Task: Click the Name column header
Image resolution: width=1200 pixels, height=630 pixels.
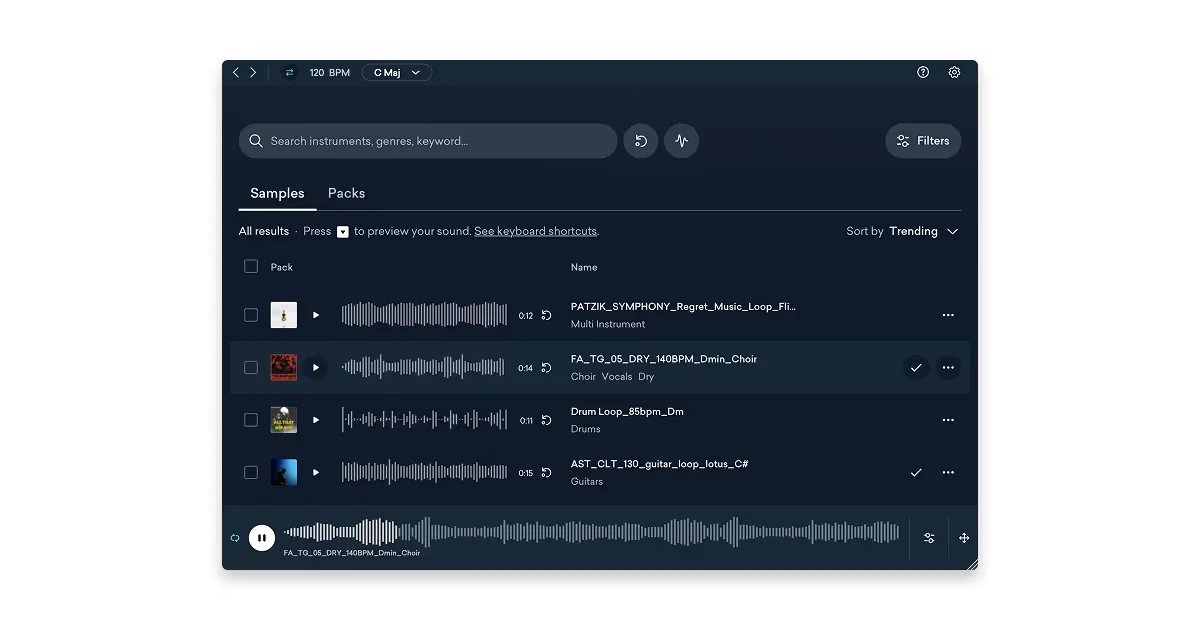Action: 584,267
